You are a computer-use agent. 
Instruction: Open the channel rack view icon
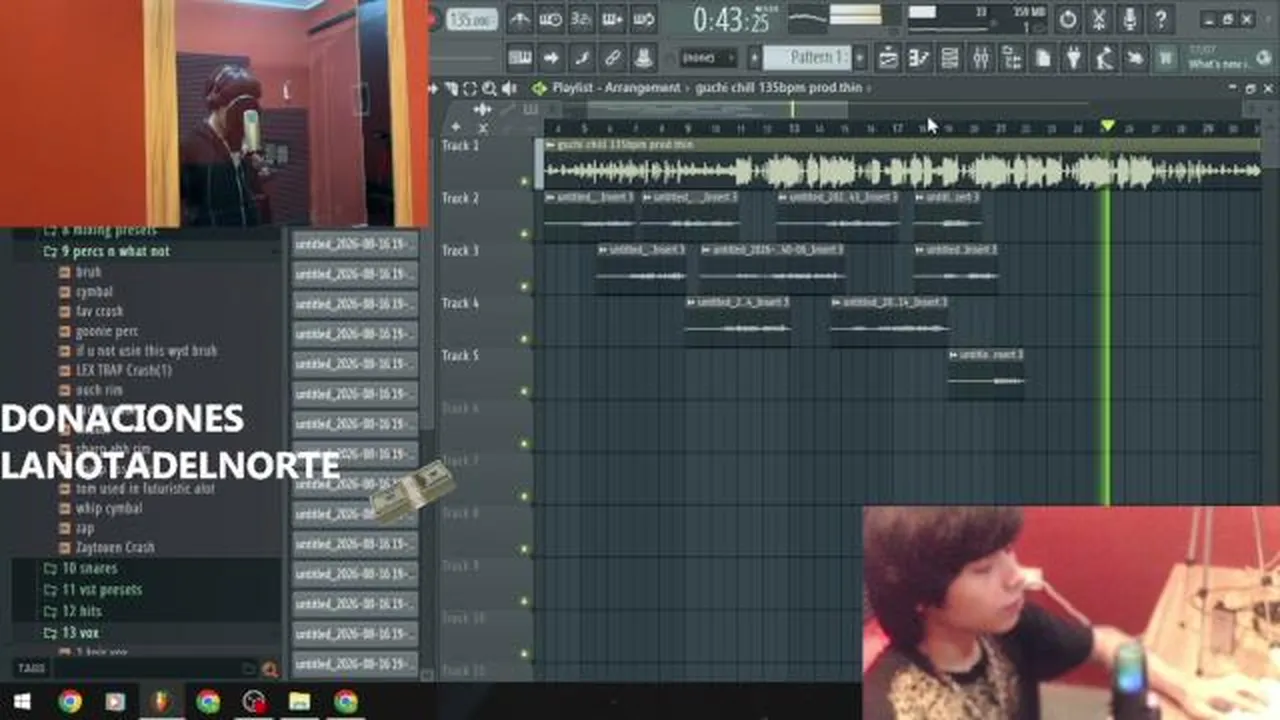[950, 58]
